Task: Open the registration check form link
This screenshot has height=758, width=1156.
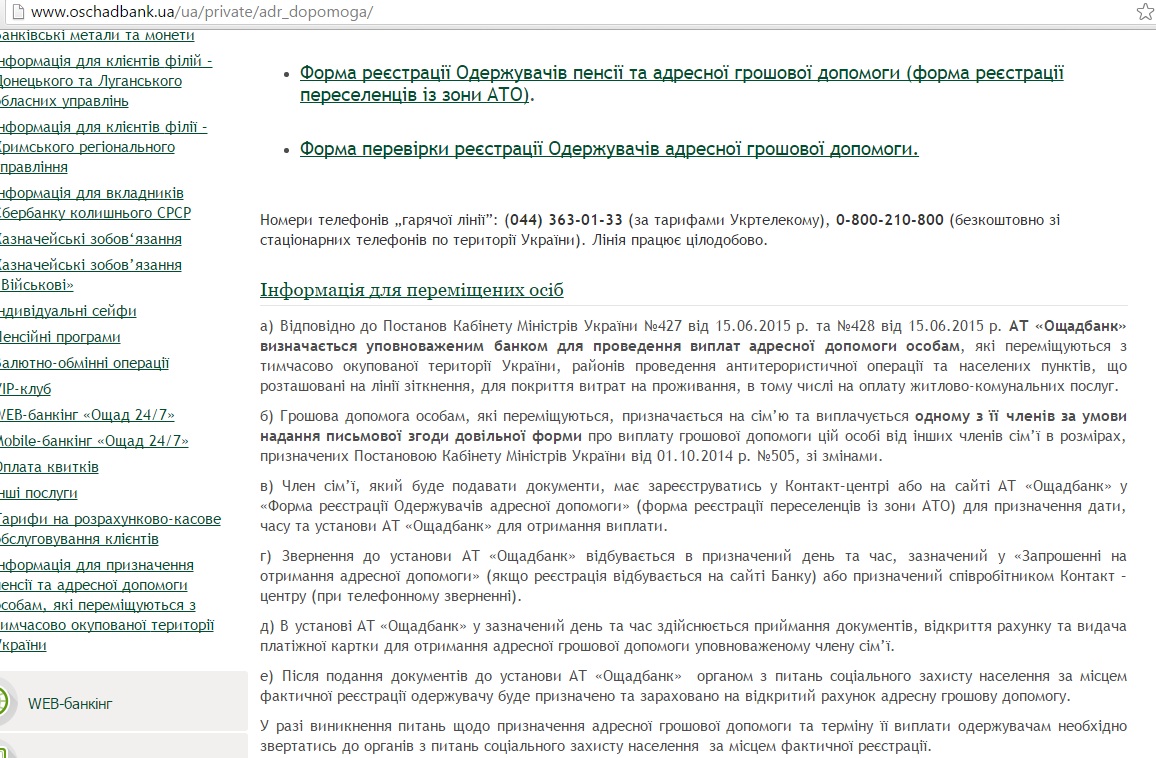Action: 609,148
